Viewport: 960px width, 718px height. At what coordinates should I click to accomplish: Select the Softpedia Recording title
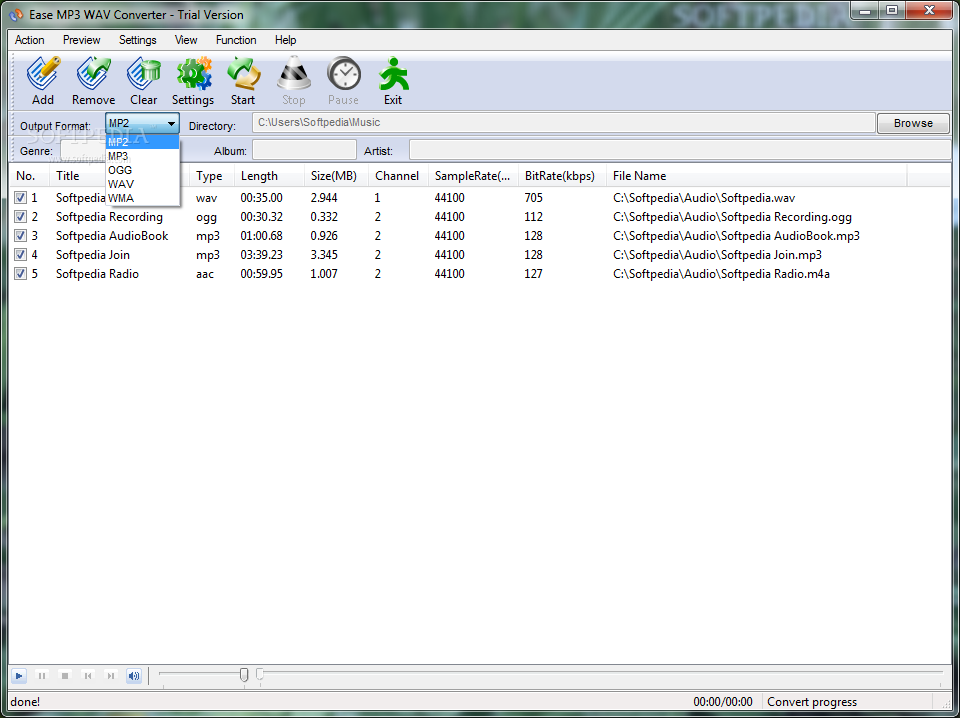pos(109,217)
